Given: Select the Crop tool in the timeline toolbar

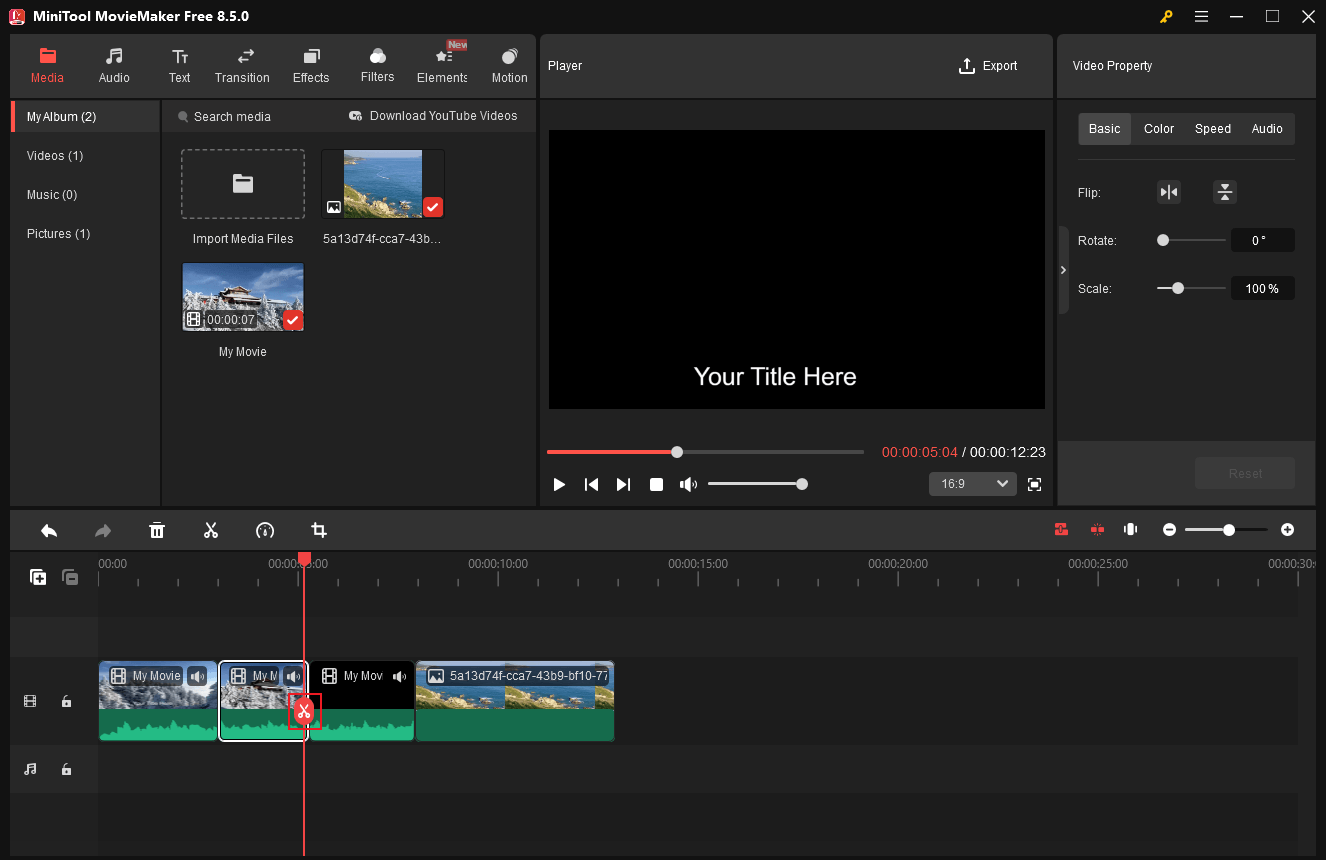Looking at the screenshot, I should click(x=318, y=530).
